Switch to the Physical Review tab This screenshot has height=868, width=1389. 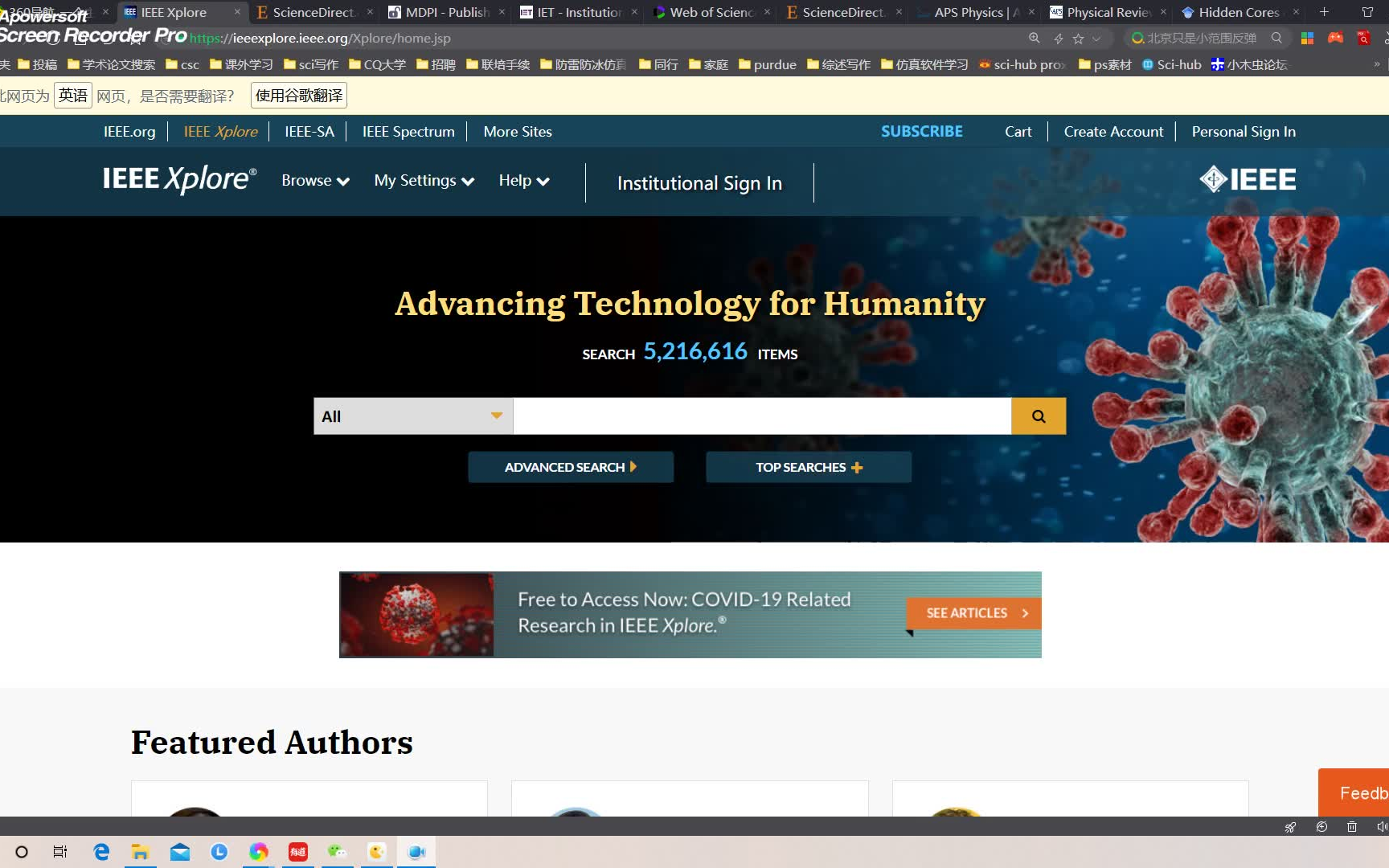click(1108, 12)
